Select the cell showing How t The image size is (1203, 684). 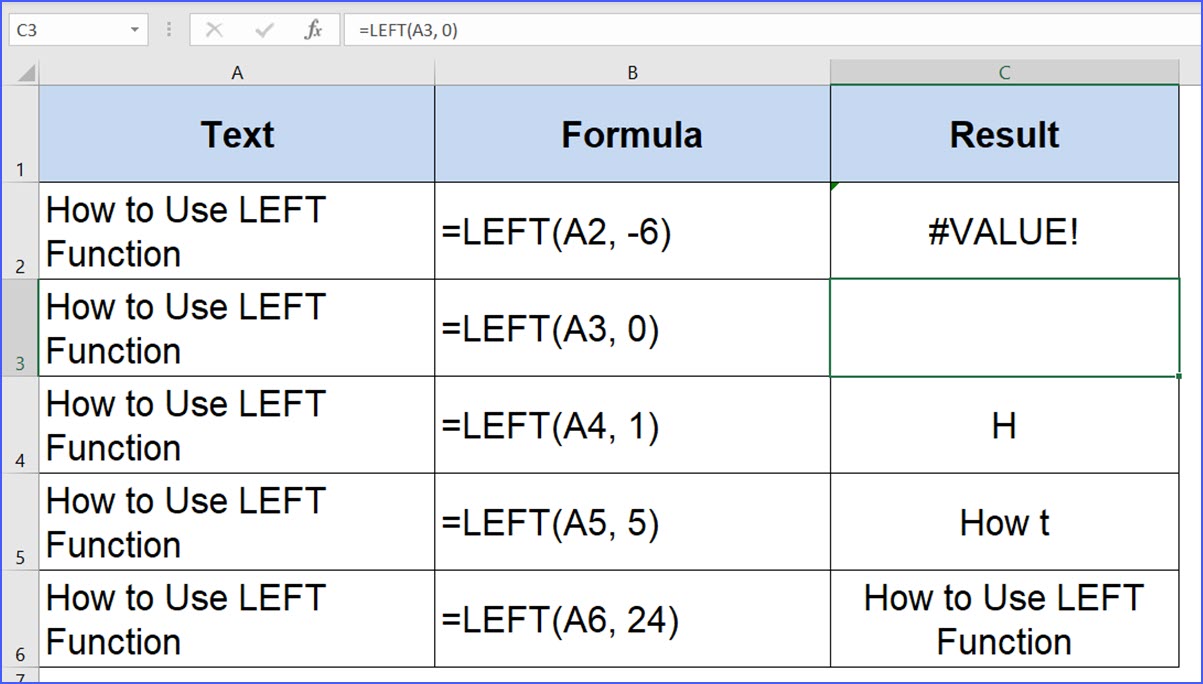tap(1003, 522)
